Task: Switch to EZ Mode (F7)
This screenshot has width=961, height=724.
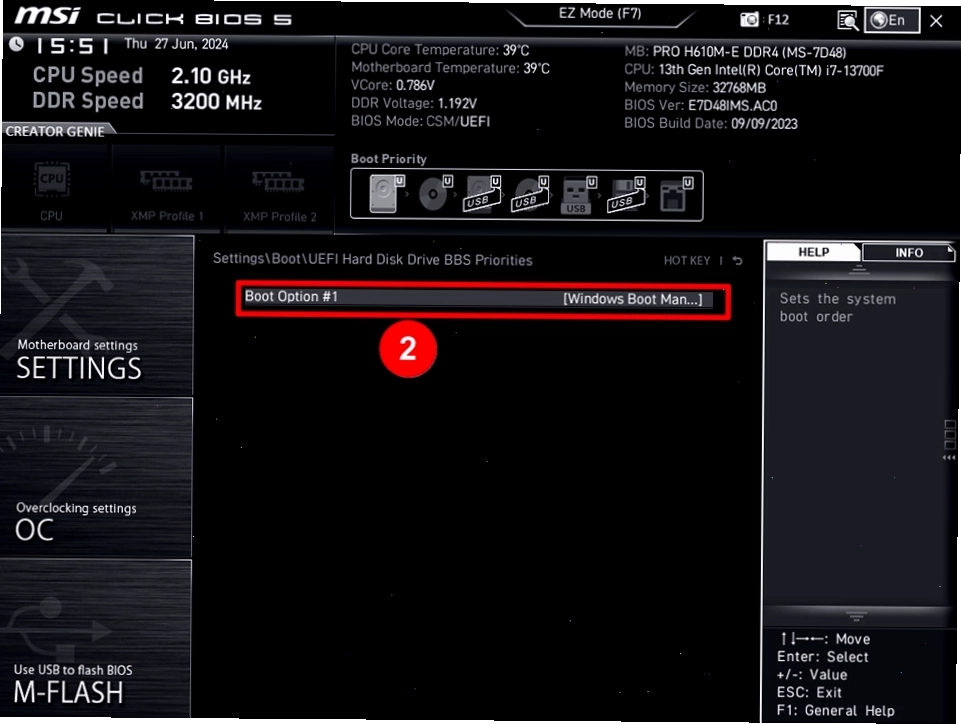Action: click(599, 13)
